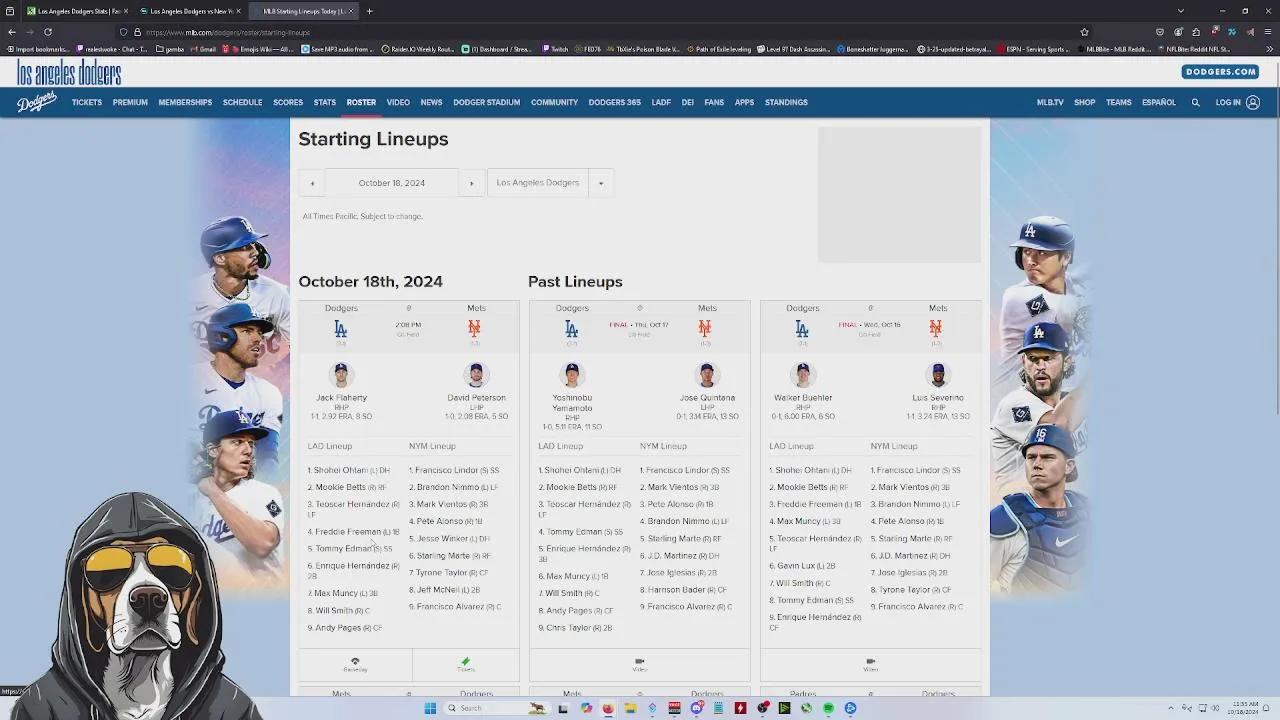Reload the page with the refresh icon
The width and height of the screenshot is (1280, 720).
coord(47,32)
